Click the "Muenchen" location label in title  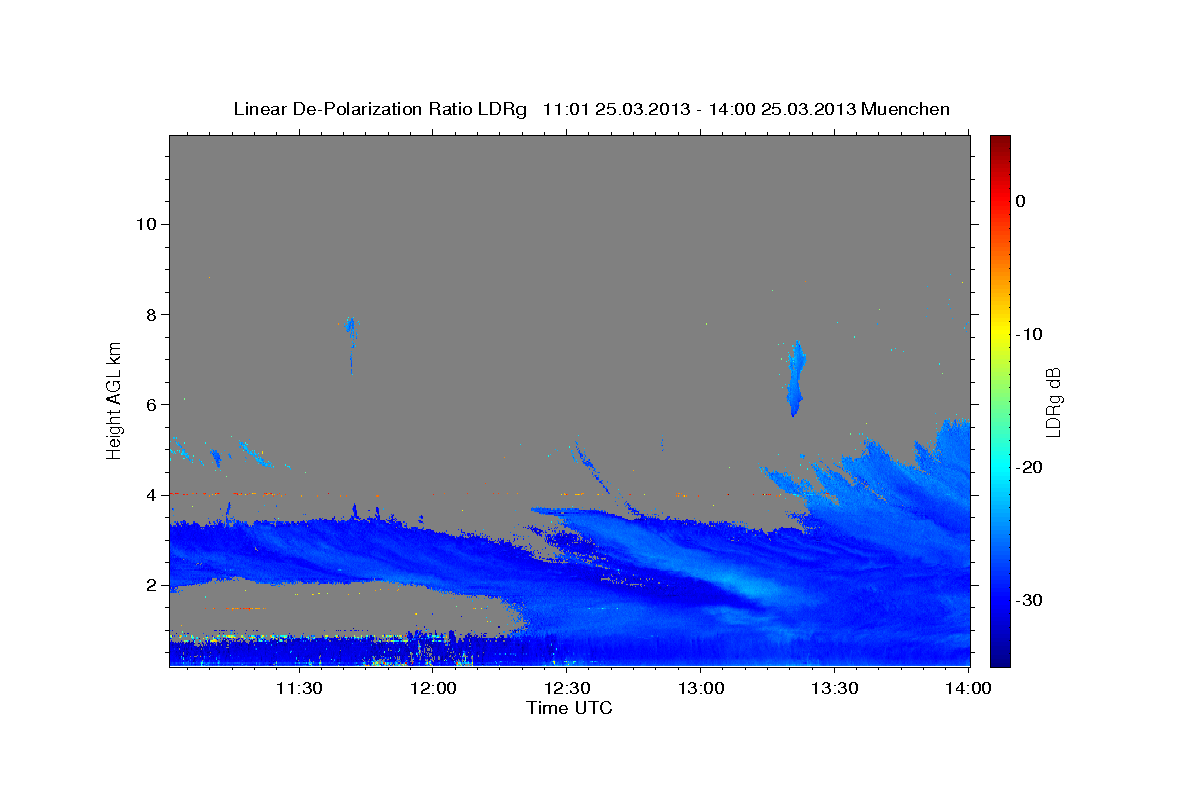point(906,109)
